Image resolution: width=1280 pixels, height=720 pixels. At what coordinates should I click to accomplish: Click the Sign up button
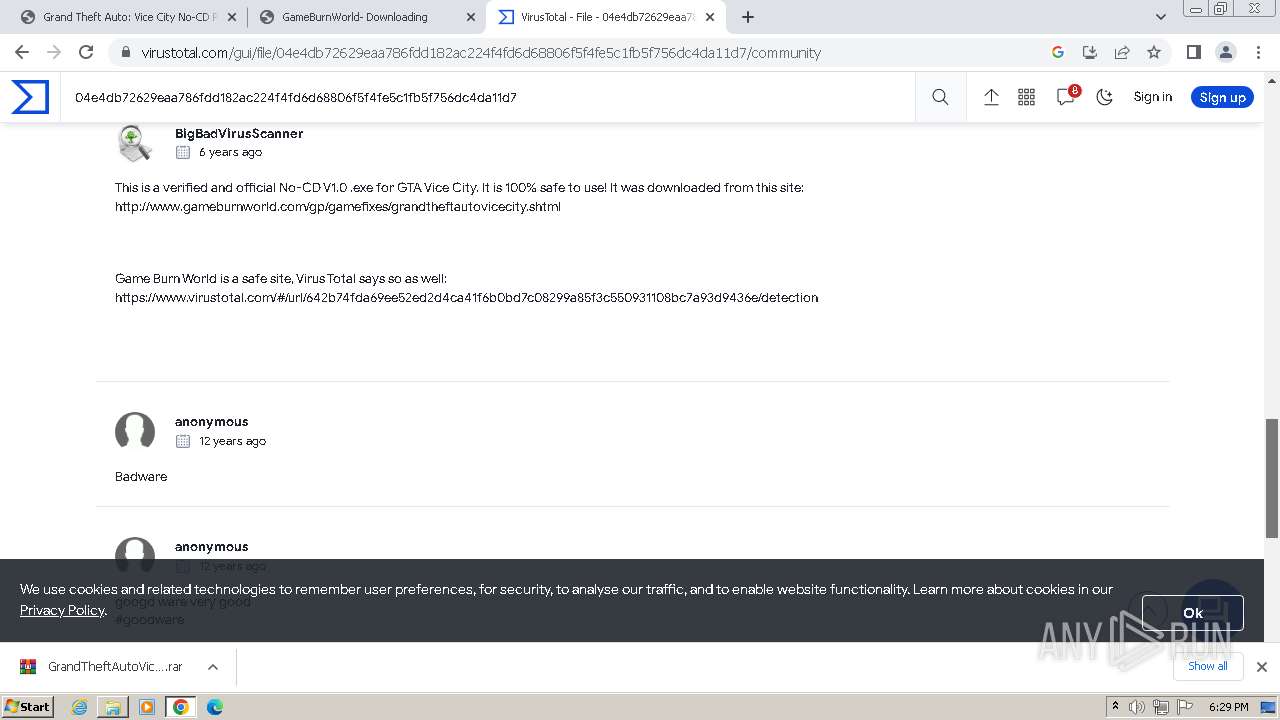click(x=1222, y=97)
